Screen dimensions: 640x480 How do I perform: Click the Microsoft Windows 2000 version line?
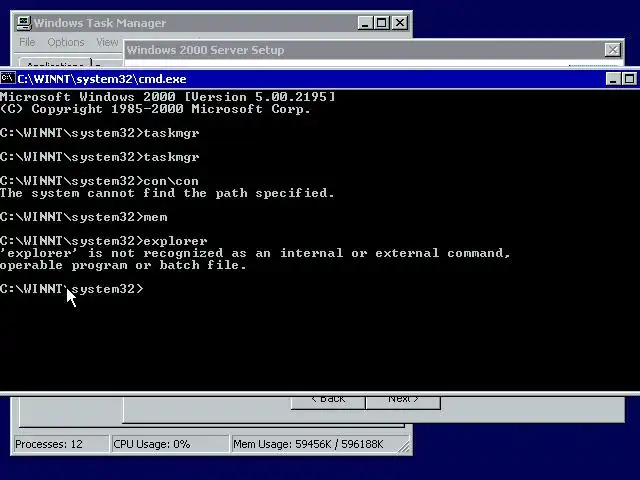[x=167, y=97]
